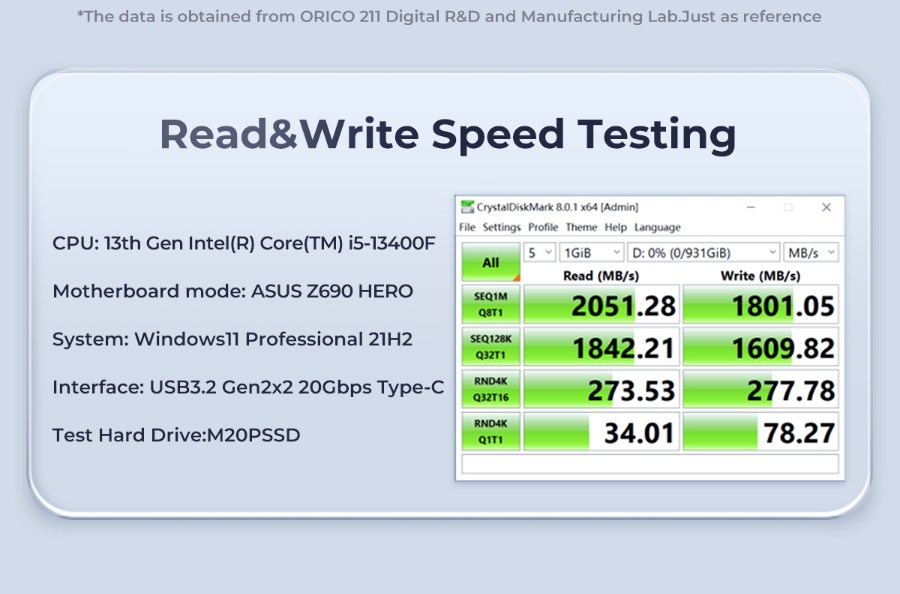This screenshot has height=594, width=900.
Task: Open the Settings menu
Action: click(x=501, y=227)
